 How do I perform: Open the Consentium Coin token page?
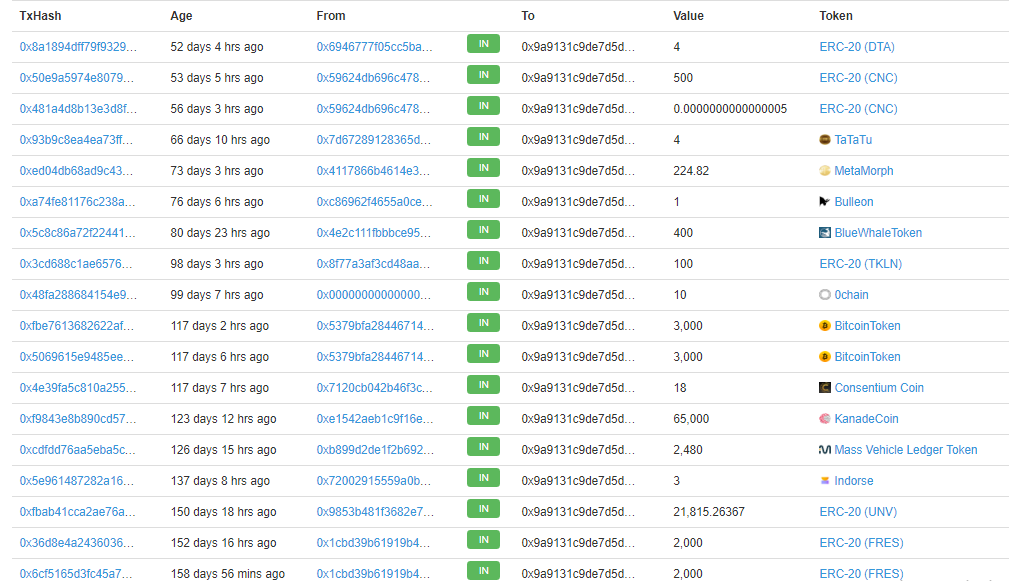click(879, 388)
